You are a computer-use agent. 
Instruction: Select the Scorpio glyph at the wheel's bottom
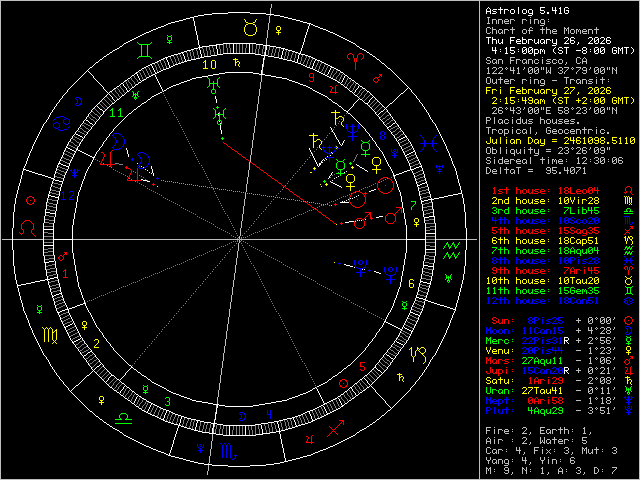pyautogui.click(x=228, y=453)
